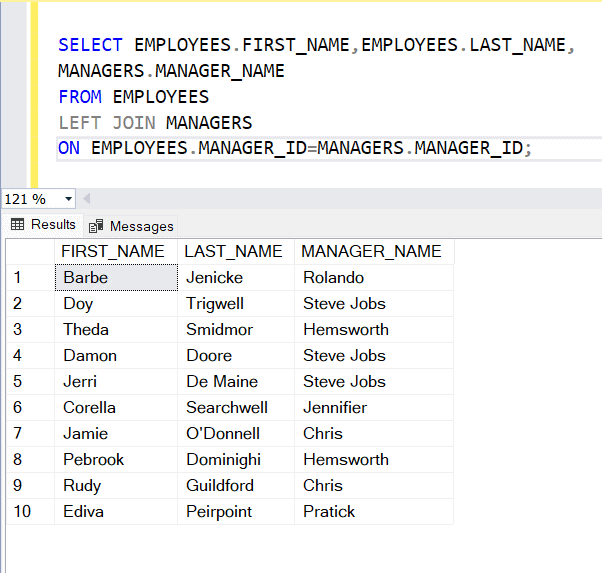This screenshot has width=602, height=573.
Task: Select the cell 'Jenicke'
Action: click(236, 278)
